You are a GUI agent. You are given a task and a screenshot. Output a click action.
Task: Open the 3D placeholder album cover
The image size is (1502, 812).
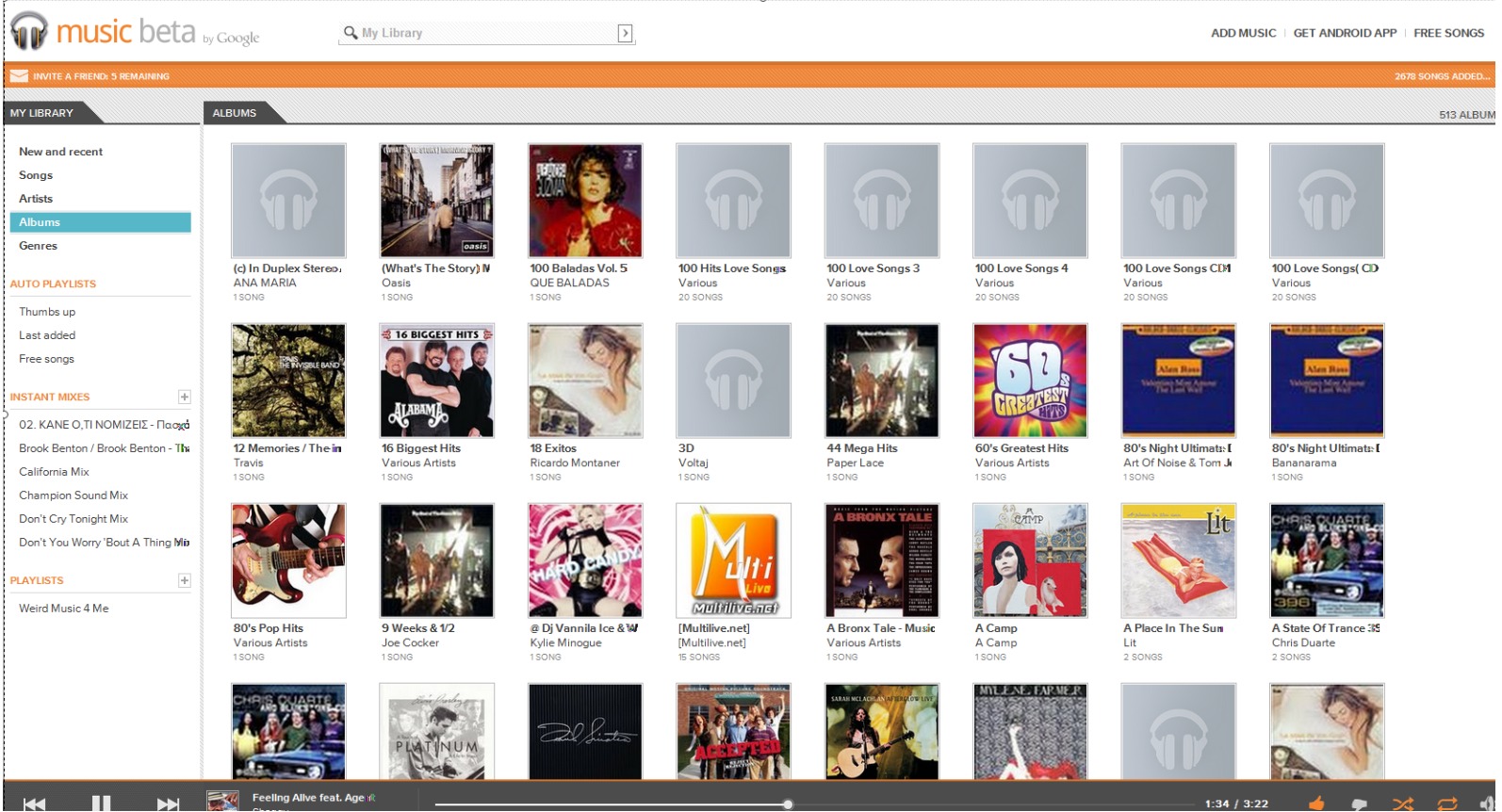point(734,381)
